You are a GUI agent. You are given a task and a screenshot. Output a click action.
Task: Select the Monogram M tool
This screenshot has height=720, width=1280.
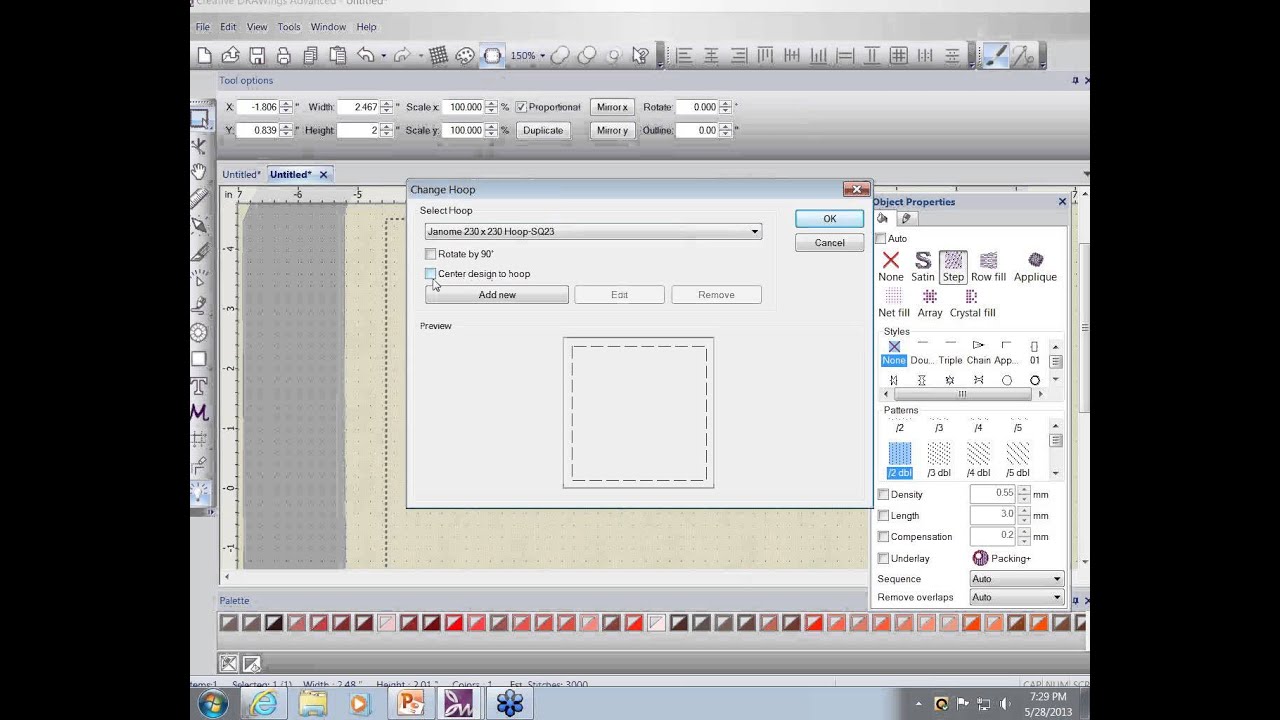point(199,412)
